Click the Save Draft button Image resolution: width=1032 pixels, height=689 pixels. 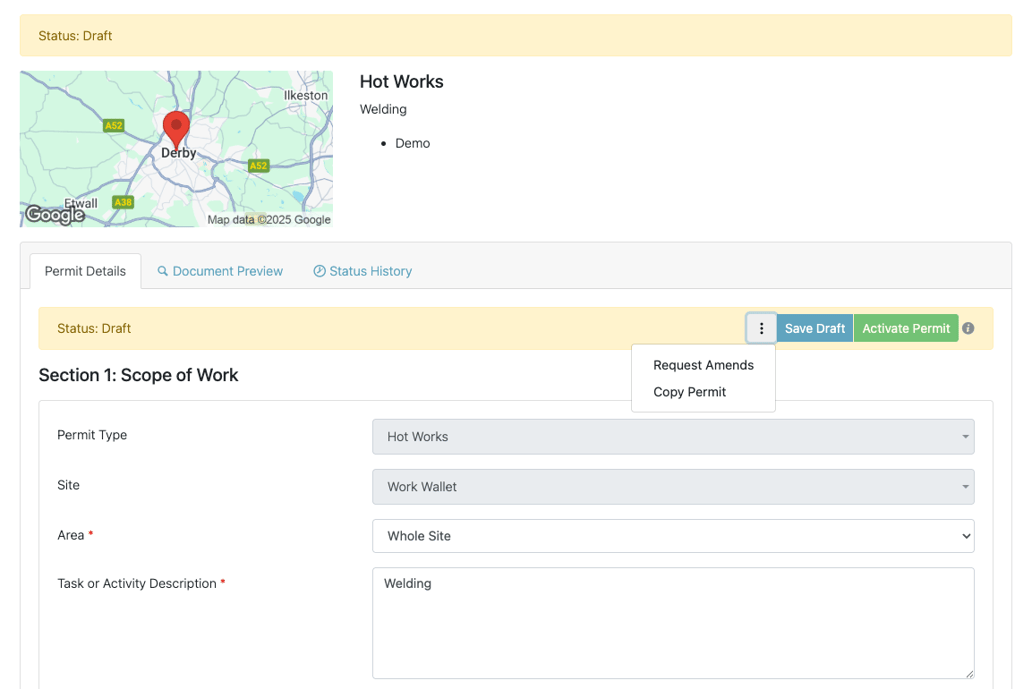815,328
